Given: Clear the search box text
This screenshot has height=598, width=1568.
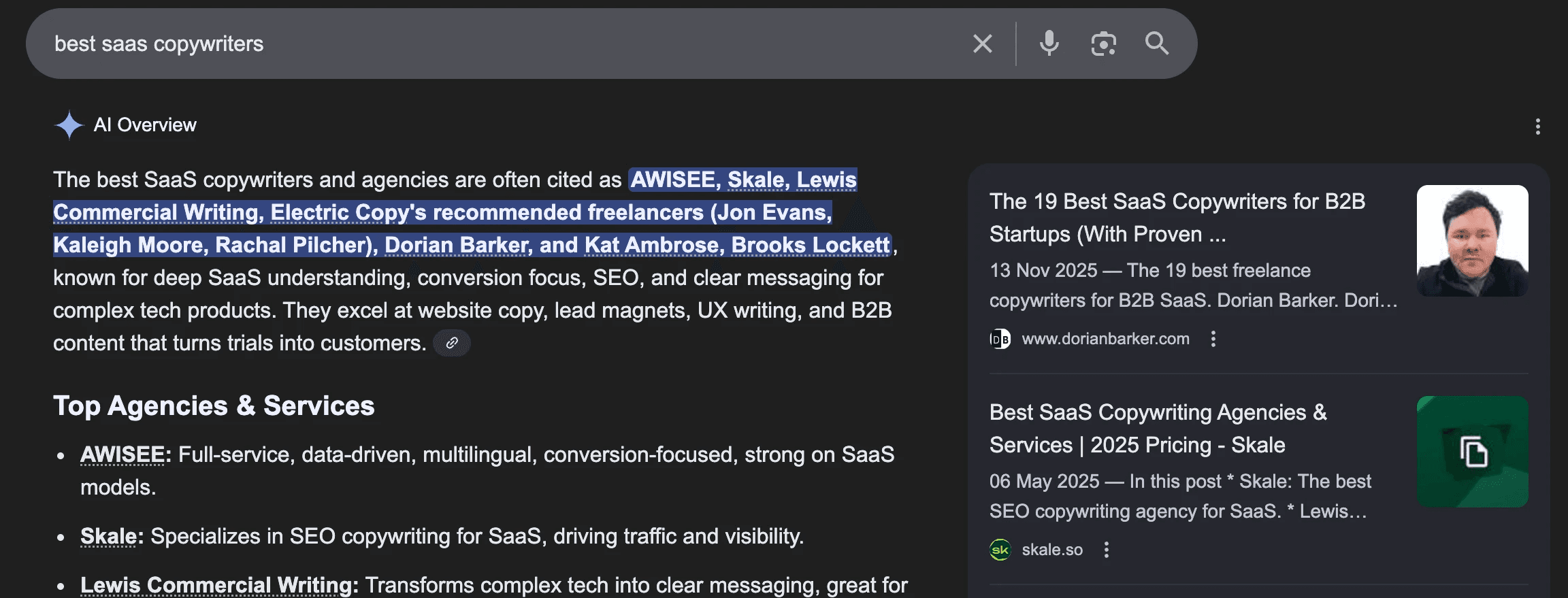Looking at the screenshot, I should click(982, 44).
